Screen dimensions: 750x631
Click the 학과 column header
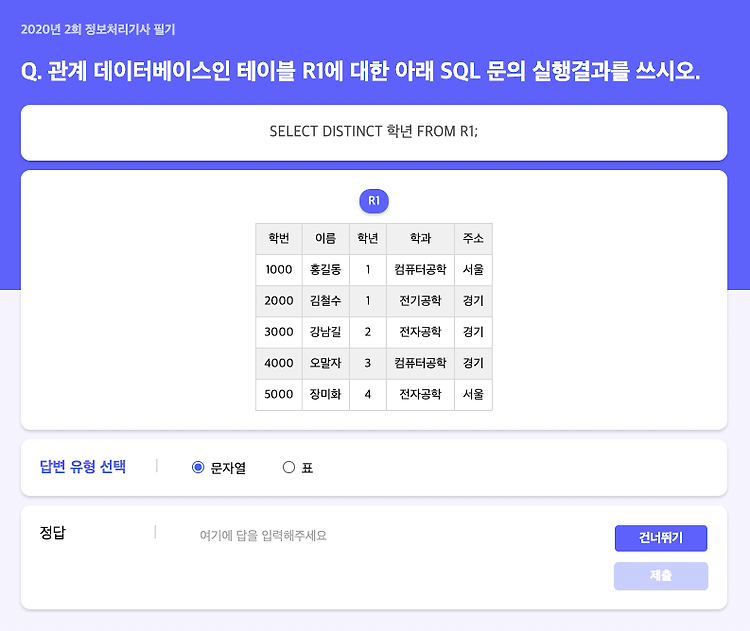[420, 238]
